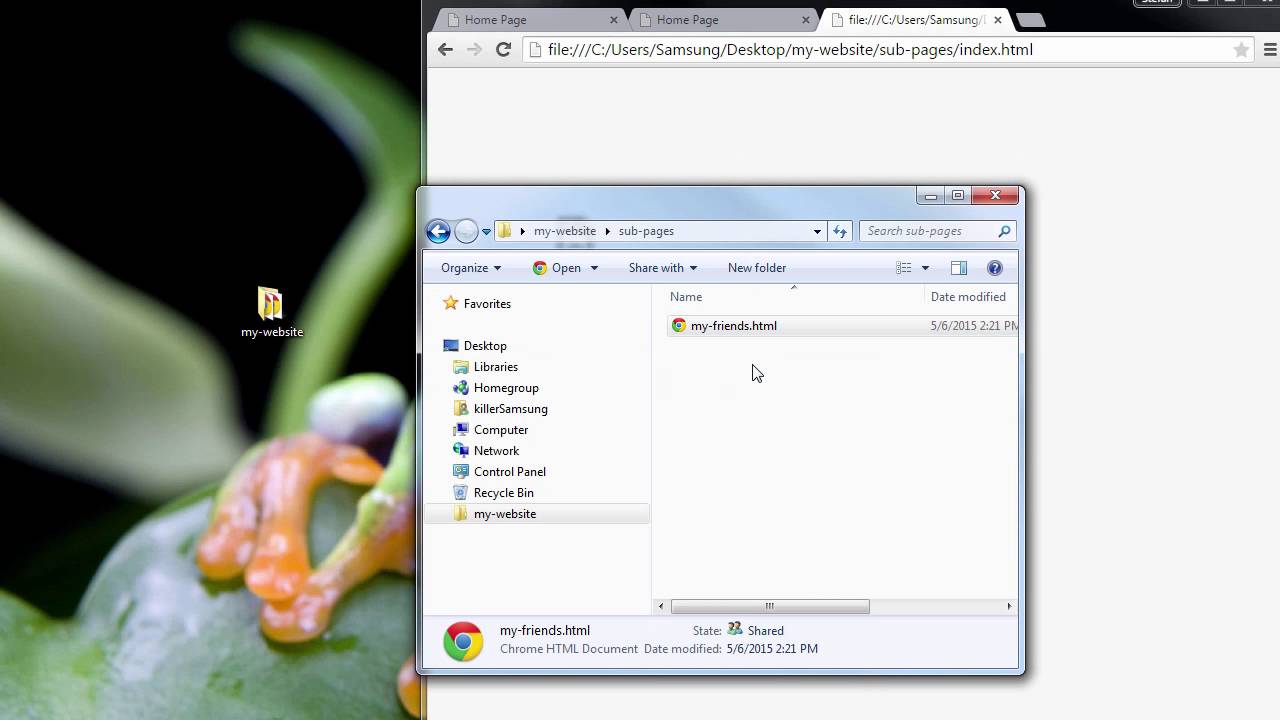
Task: Create a New folder
Action: coord(757,268)
